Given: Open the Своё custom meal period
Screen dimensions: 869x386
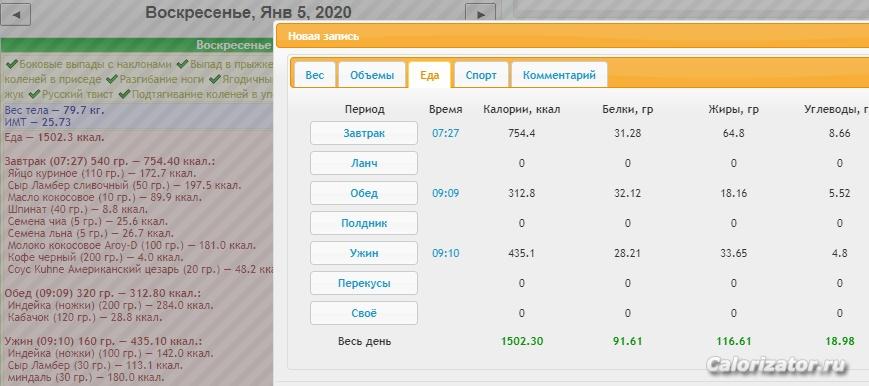Looking at the screenshot, I should click(364, 313).
